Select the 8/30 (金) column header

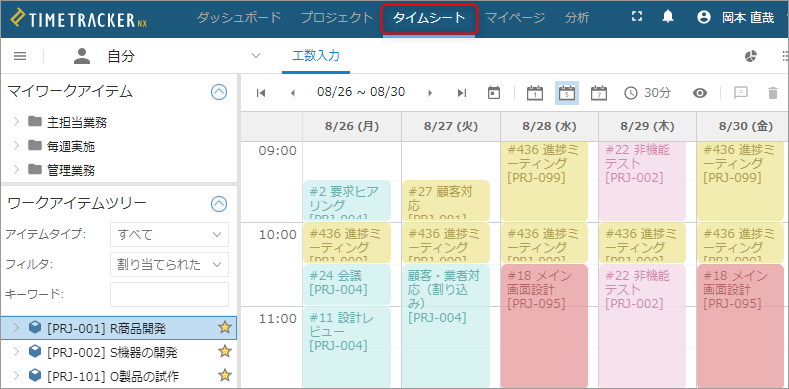743,126
